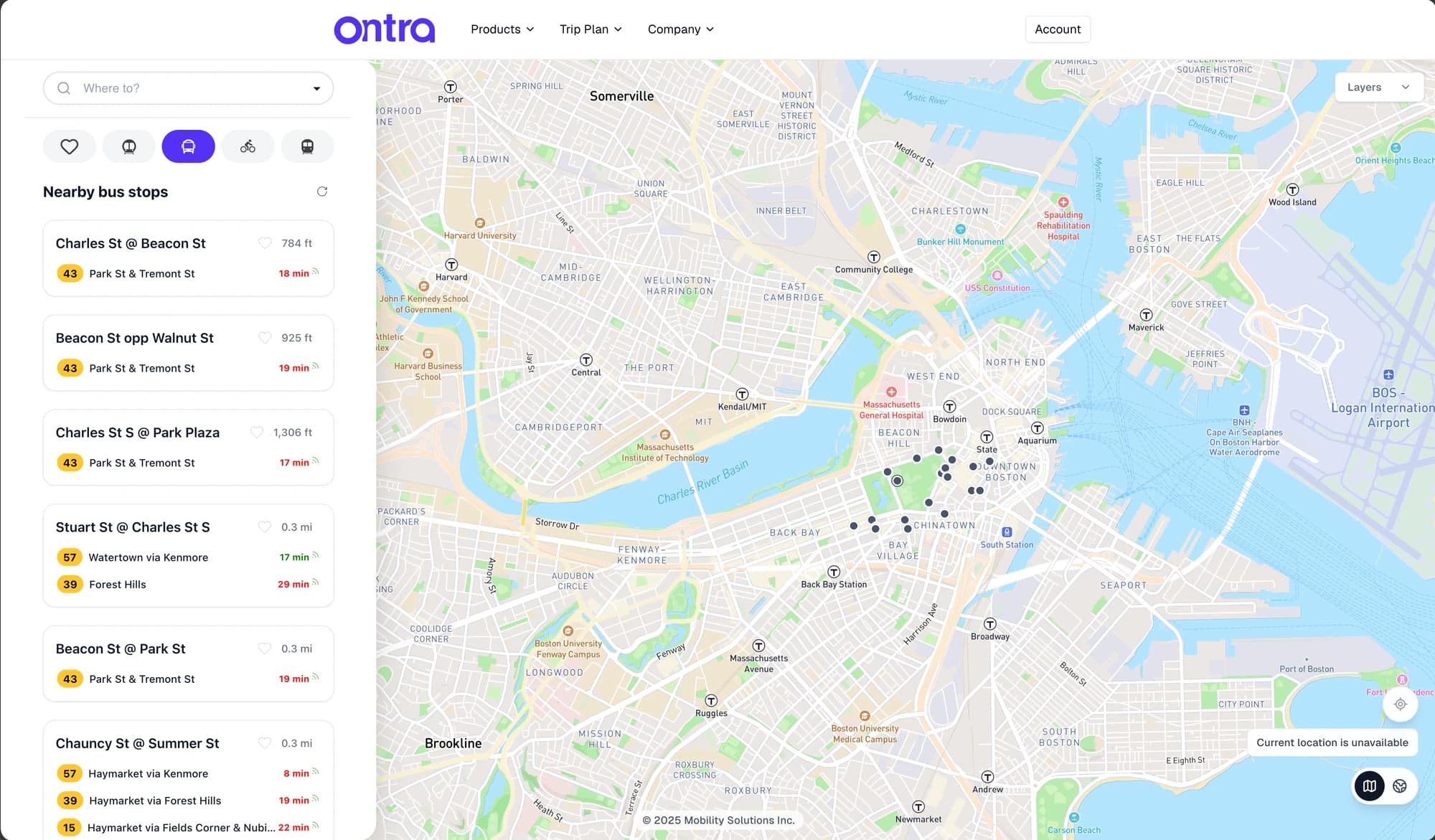The width and height of the screenshot is (1435, 840).
Task: Click the Massachusetts General Hospital marker
Action: (x=891, y=392)
